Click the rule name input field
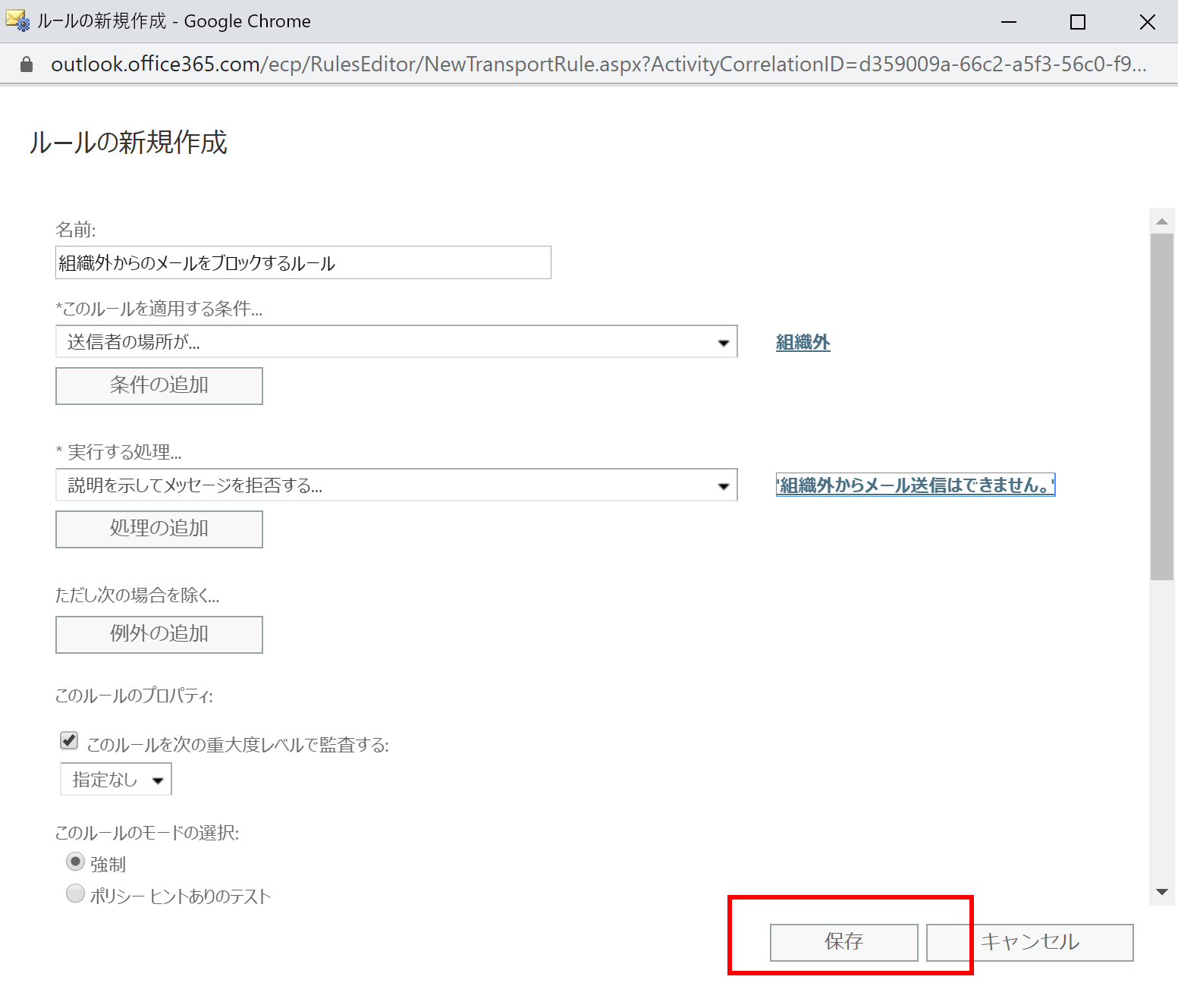Image resolution: width=1178 pixels, height=1008 pixels. pyautogui.click(x=303, y=262)
